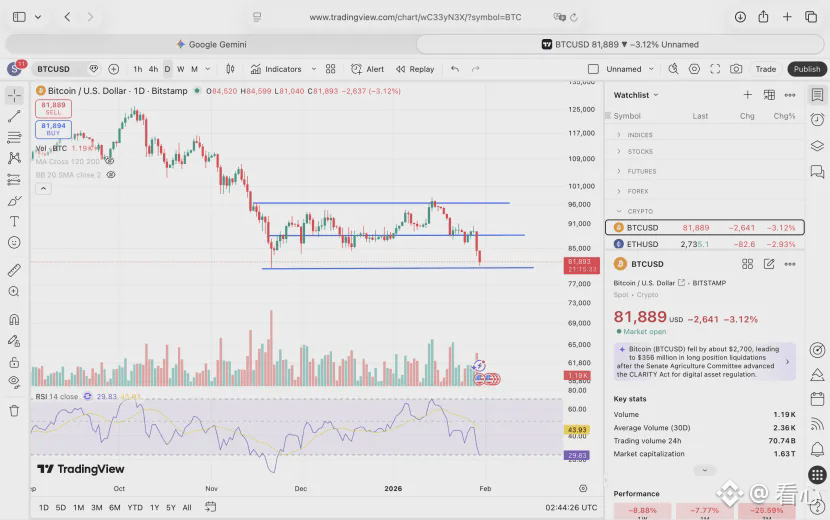Toggle visibility of the MA Cross indicator
The image size is (830, 520).
click(x=109, y=161)
